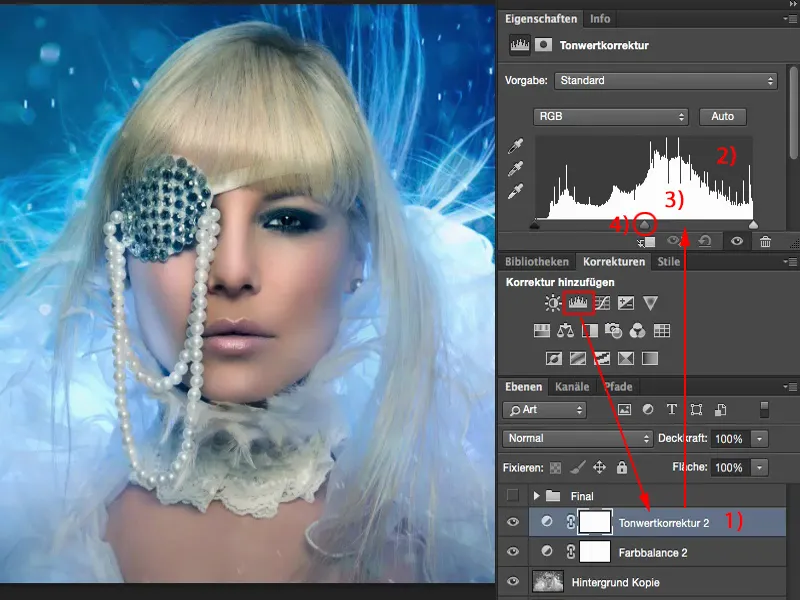This screenshot has height=600, width=800.
Task: Switch to the Pfade tab
Action: tap(618, 387)
